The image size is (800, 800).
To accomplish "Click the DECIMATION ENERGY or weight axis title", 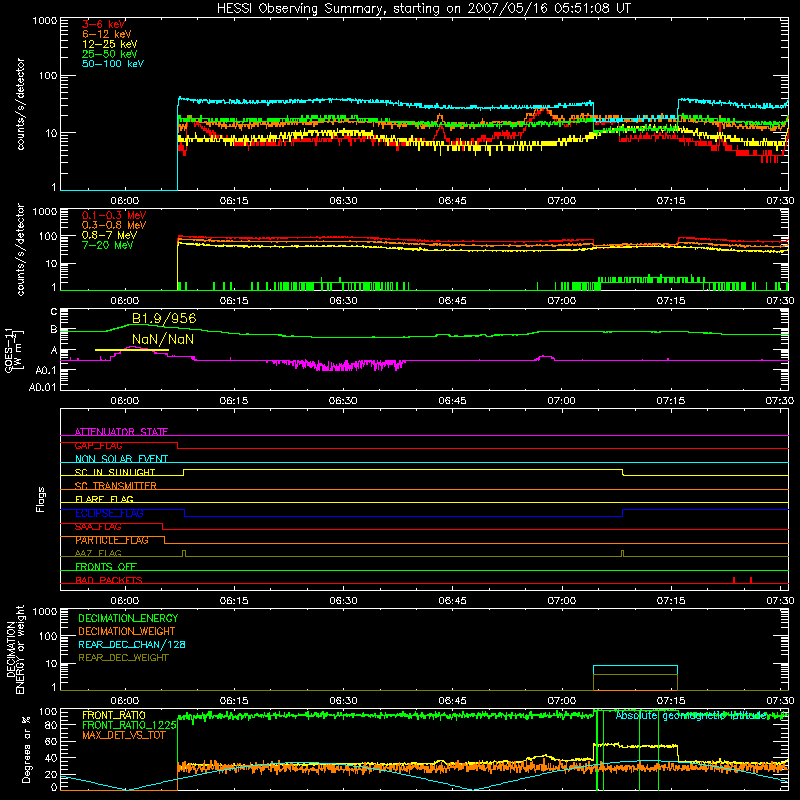I will (15, 649).
